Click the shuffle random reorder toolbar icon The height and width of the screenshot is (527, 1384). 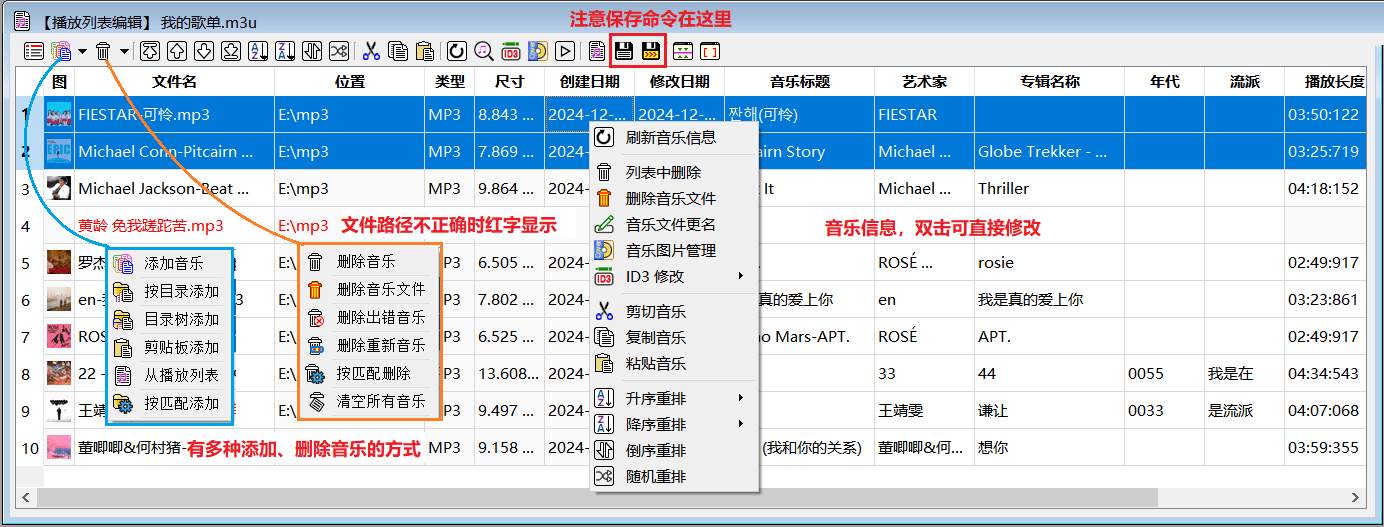click(x=339, y=51)
